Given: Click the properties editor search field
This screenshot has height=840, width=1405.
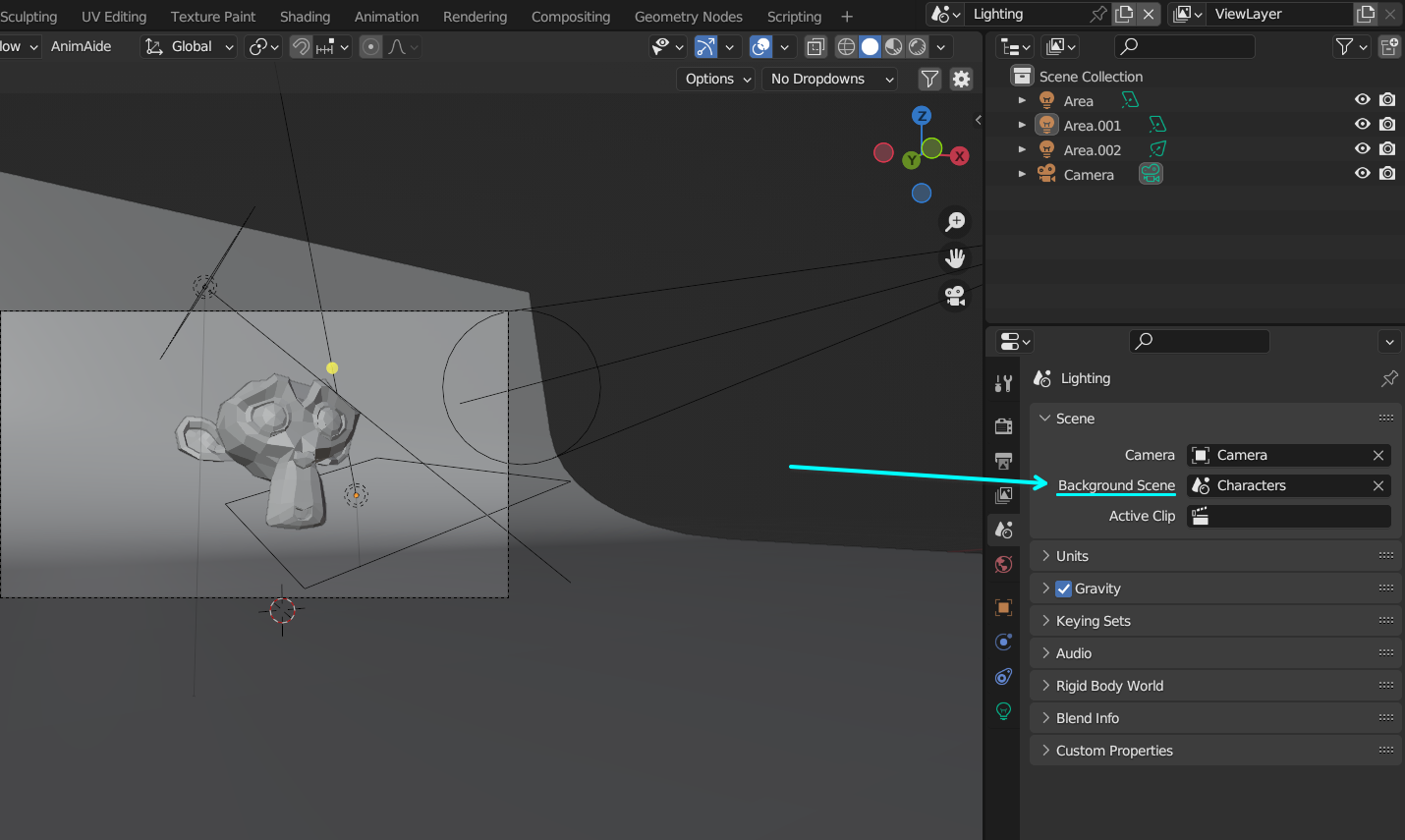Looking at the screenshot, I should (x=1200, y=341).
